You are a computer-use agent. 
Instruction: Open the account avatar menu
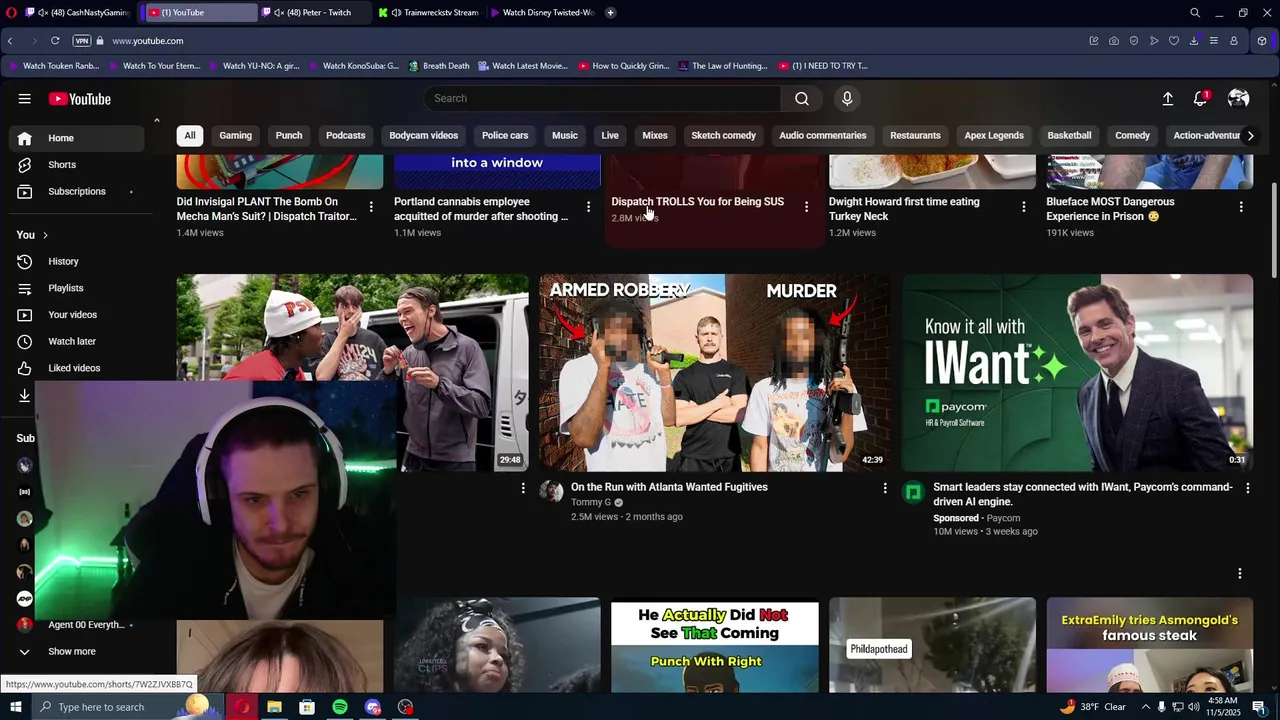1238,99
